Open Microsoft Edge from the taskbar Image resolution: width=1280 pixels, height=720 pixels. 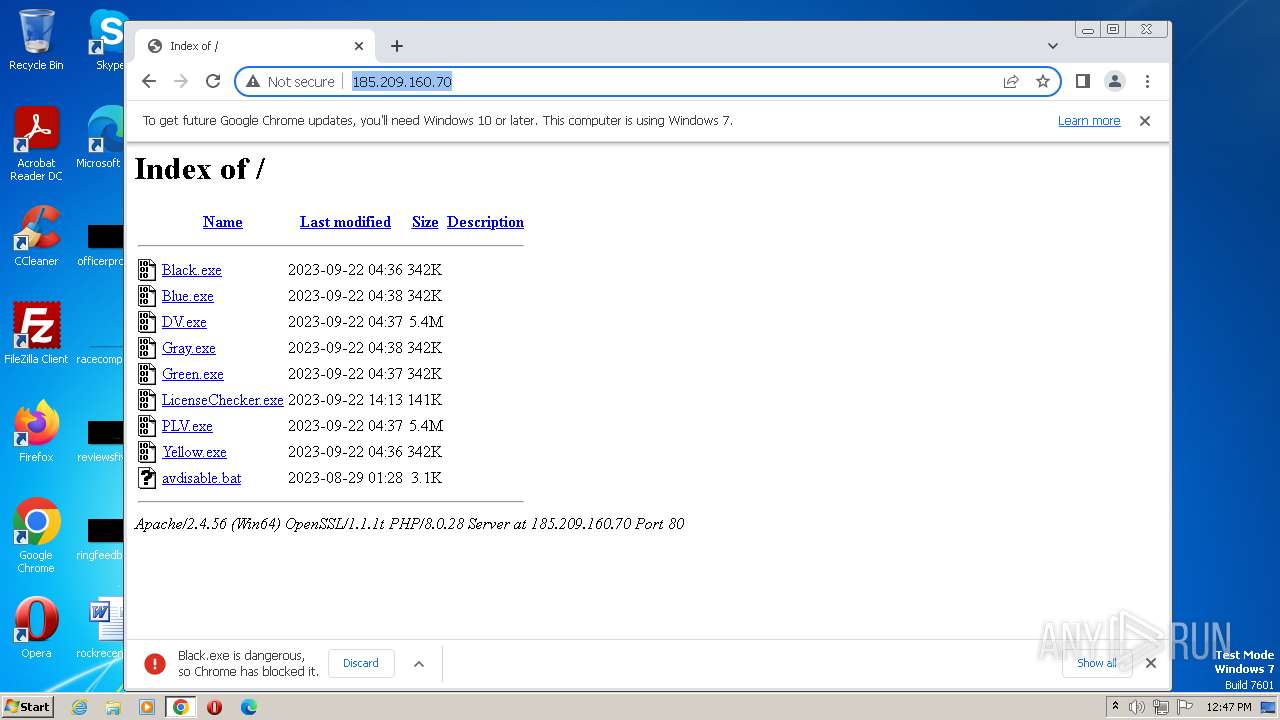249,707
